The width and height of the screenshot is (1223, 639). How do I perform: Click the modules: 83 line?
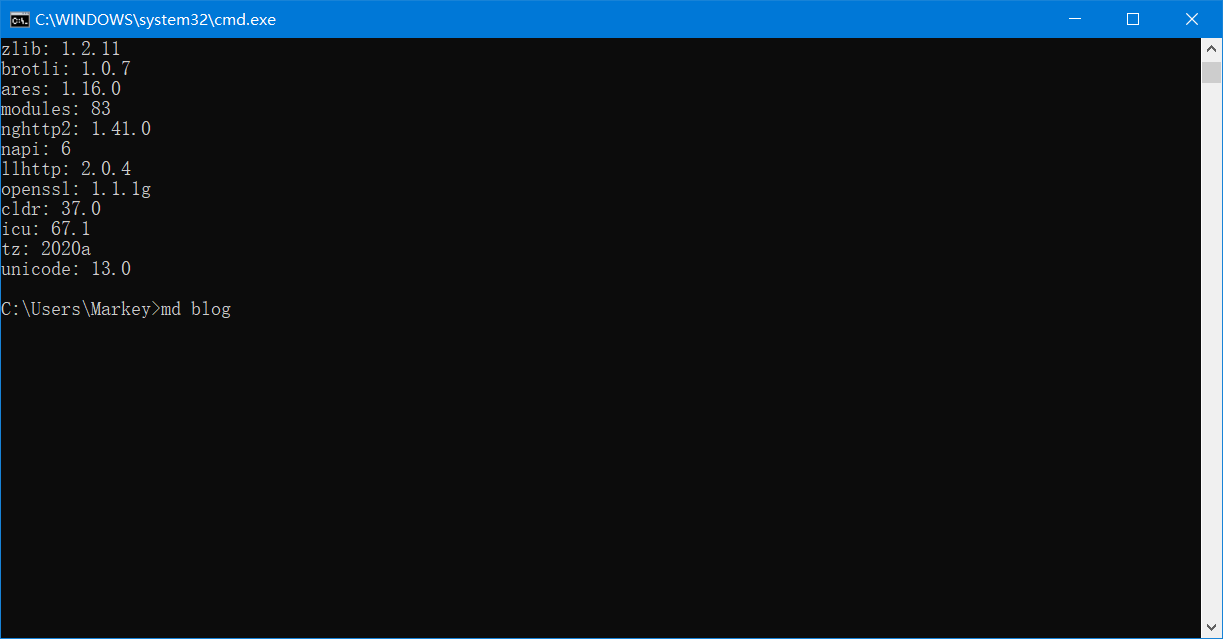[56, 109]
